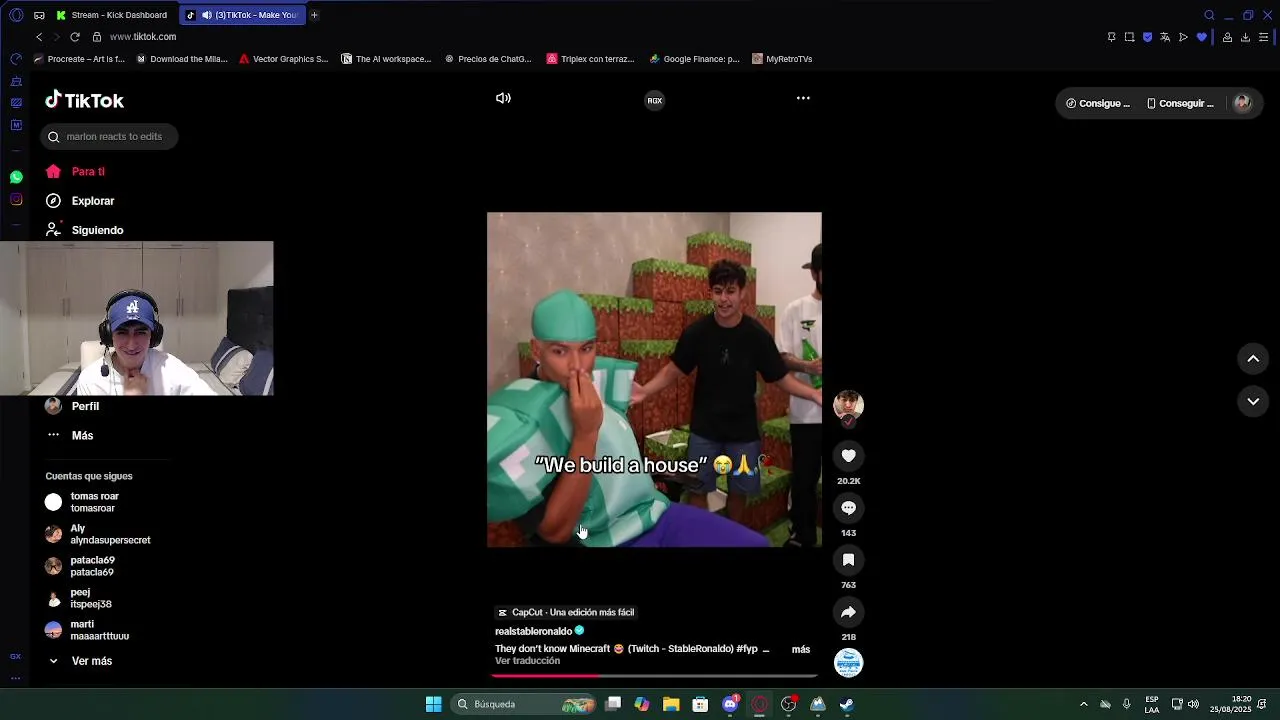This screenshot has width=1280, height=720.
Task: Click the Búsqueda taskbar search box
Action: coord(524,704)
